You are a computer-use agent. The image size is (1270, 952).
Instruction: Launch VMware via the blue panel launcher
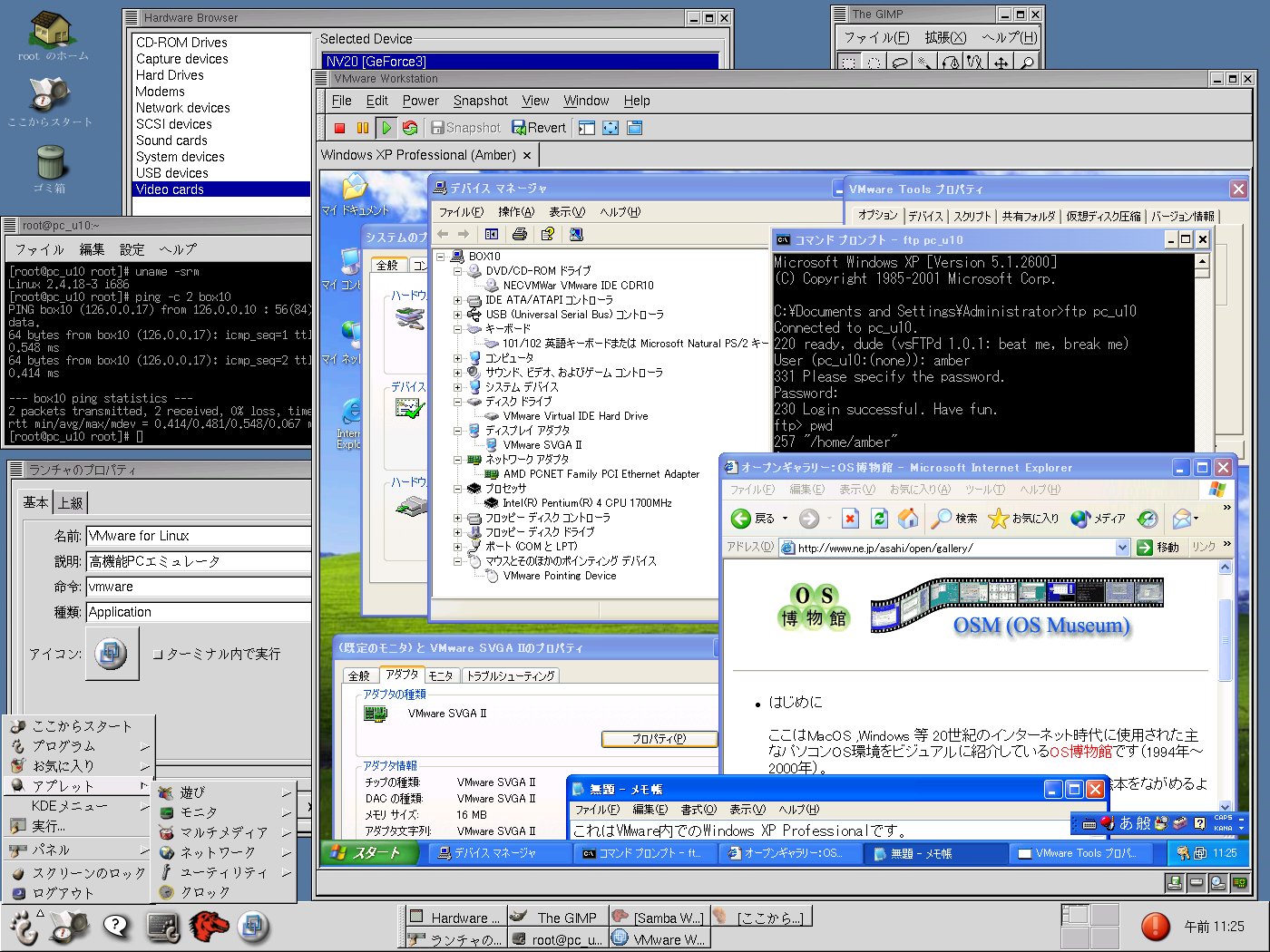pos(254,927)
